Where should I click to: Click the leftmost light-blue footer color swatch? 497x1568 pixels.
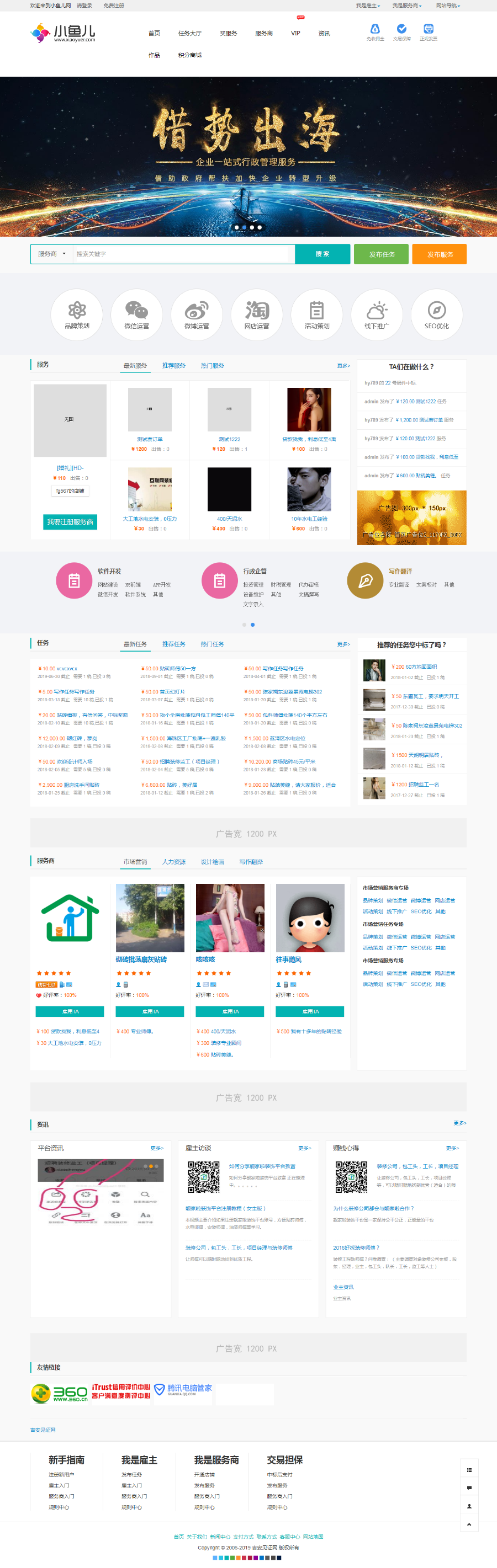(215, 1558)
